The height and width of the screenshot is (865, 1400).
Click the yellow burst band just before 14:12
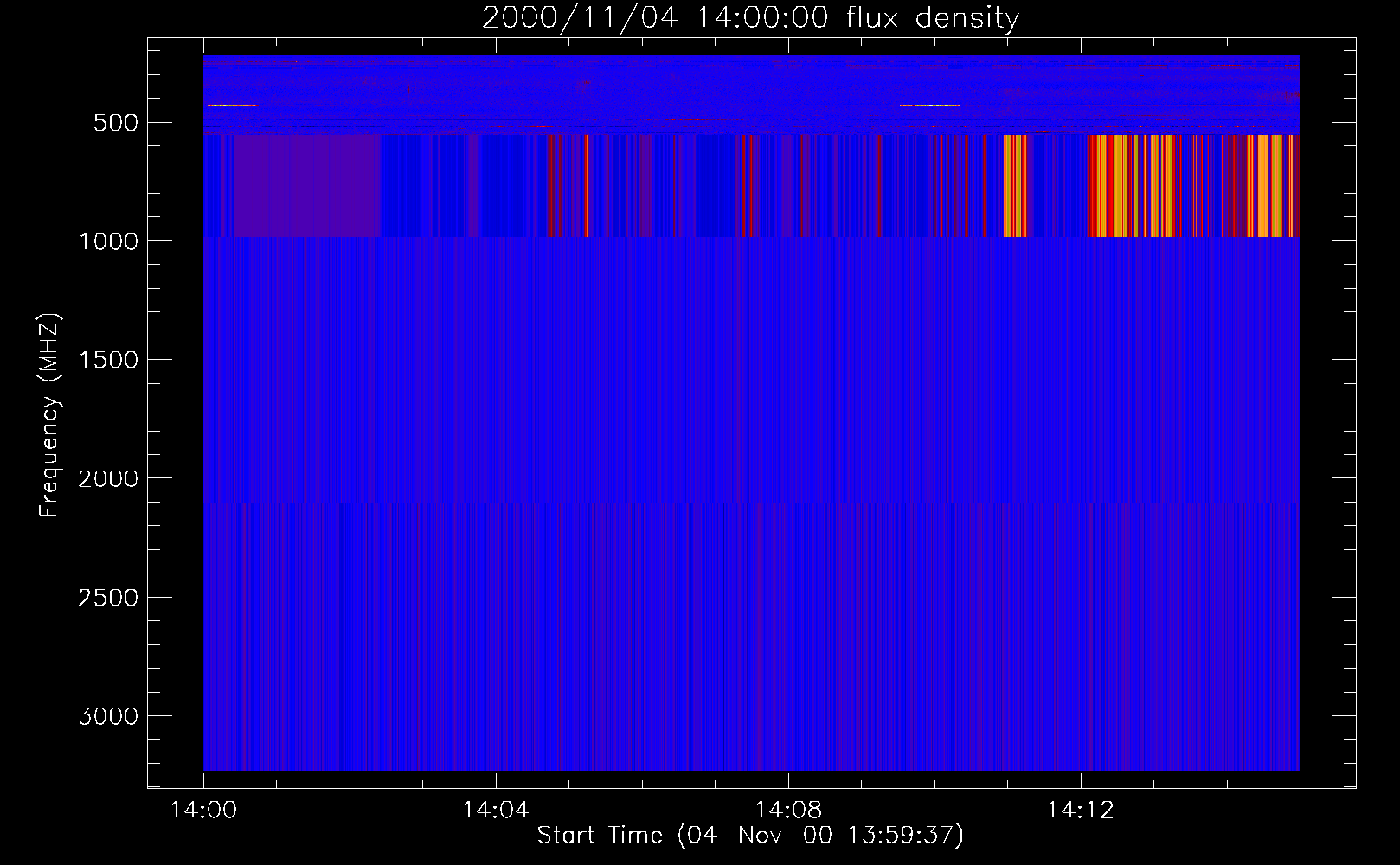click(x=1014, y=185)
